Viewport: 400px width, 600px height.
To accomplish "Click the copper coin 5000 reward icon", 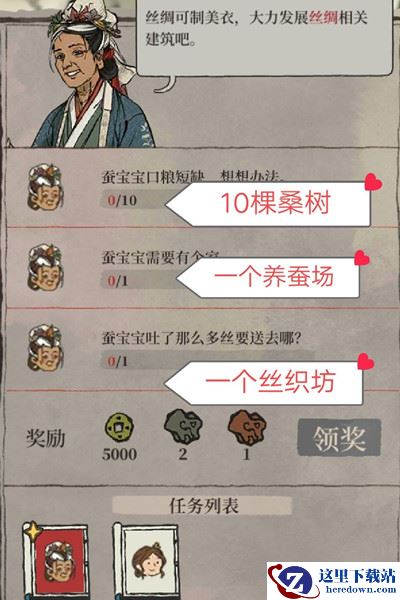I will click(120, 428).
